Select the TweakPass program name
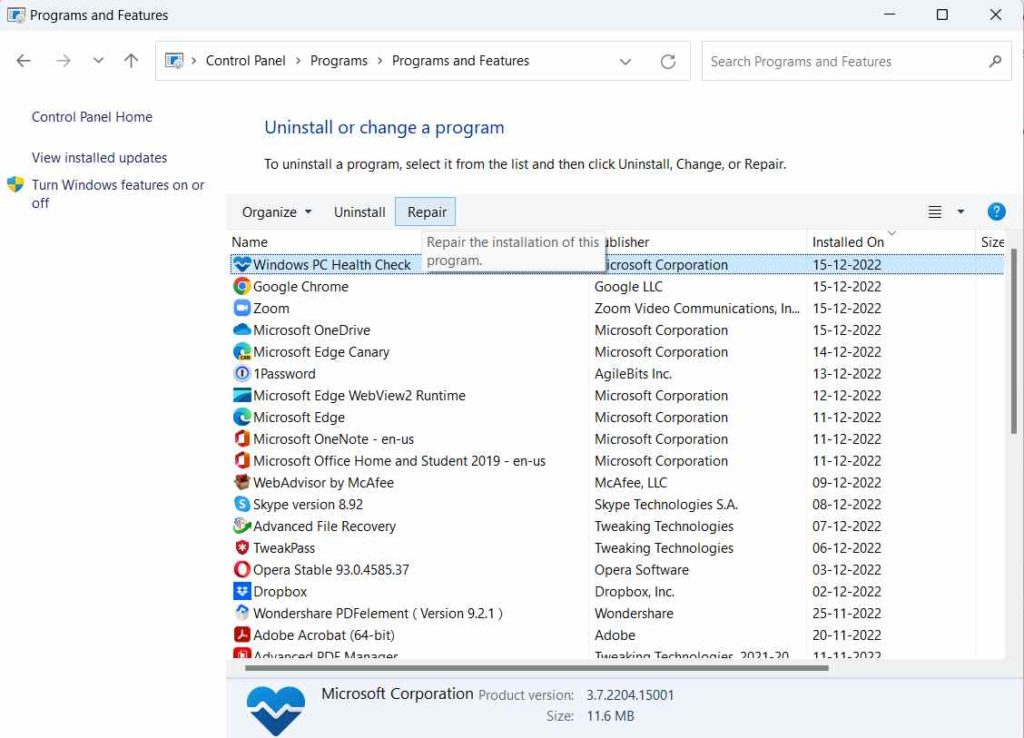This screenshot has width=1024, height=738. coord(283,548)
